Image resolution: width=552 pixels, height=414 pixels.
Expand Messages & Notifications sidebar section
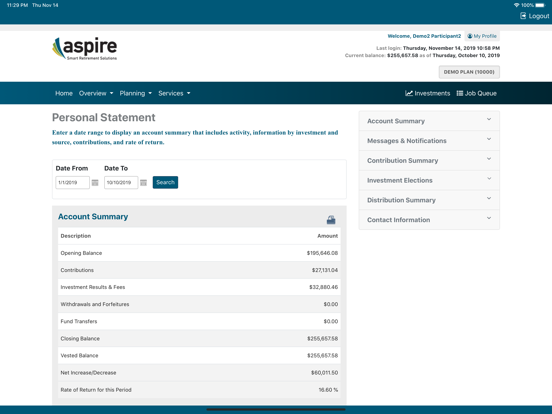tap(429, 140)
